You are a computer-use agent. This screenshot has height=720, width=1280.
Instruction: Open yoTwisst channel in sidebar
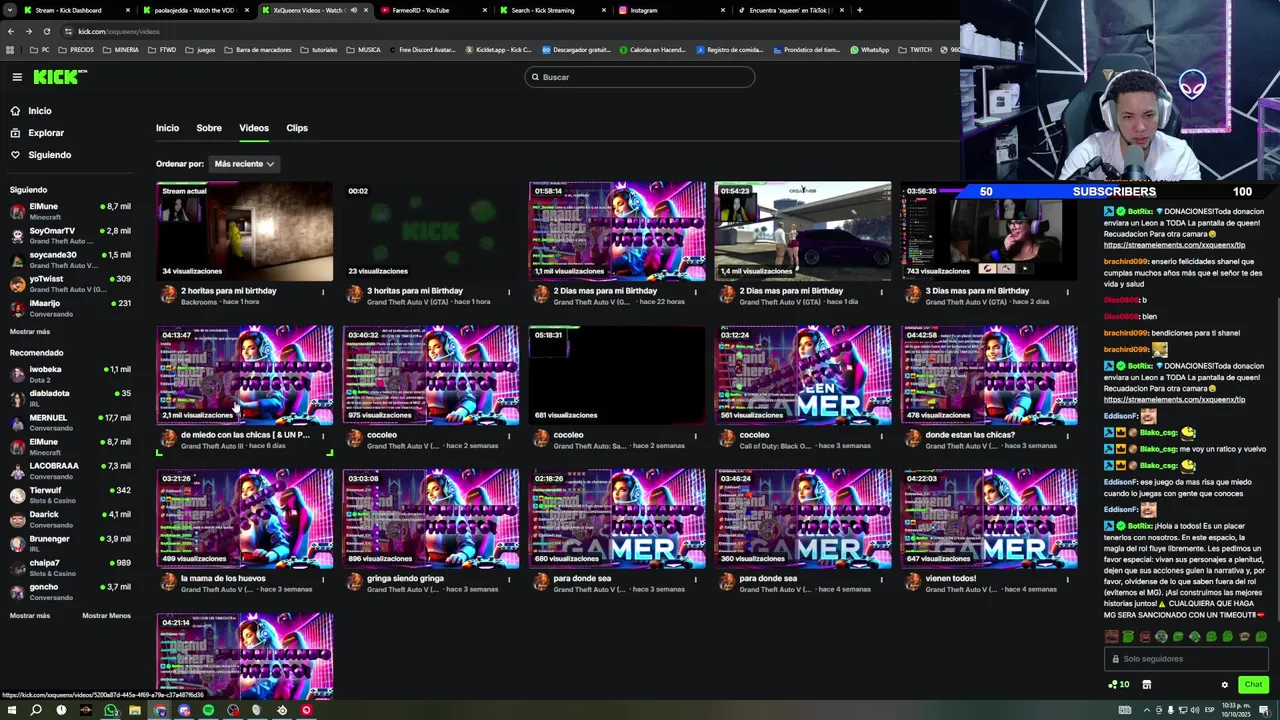[70, 284]
